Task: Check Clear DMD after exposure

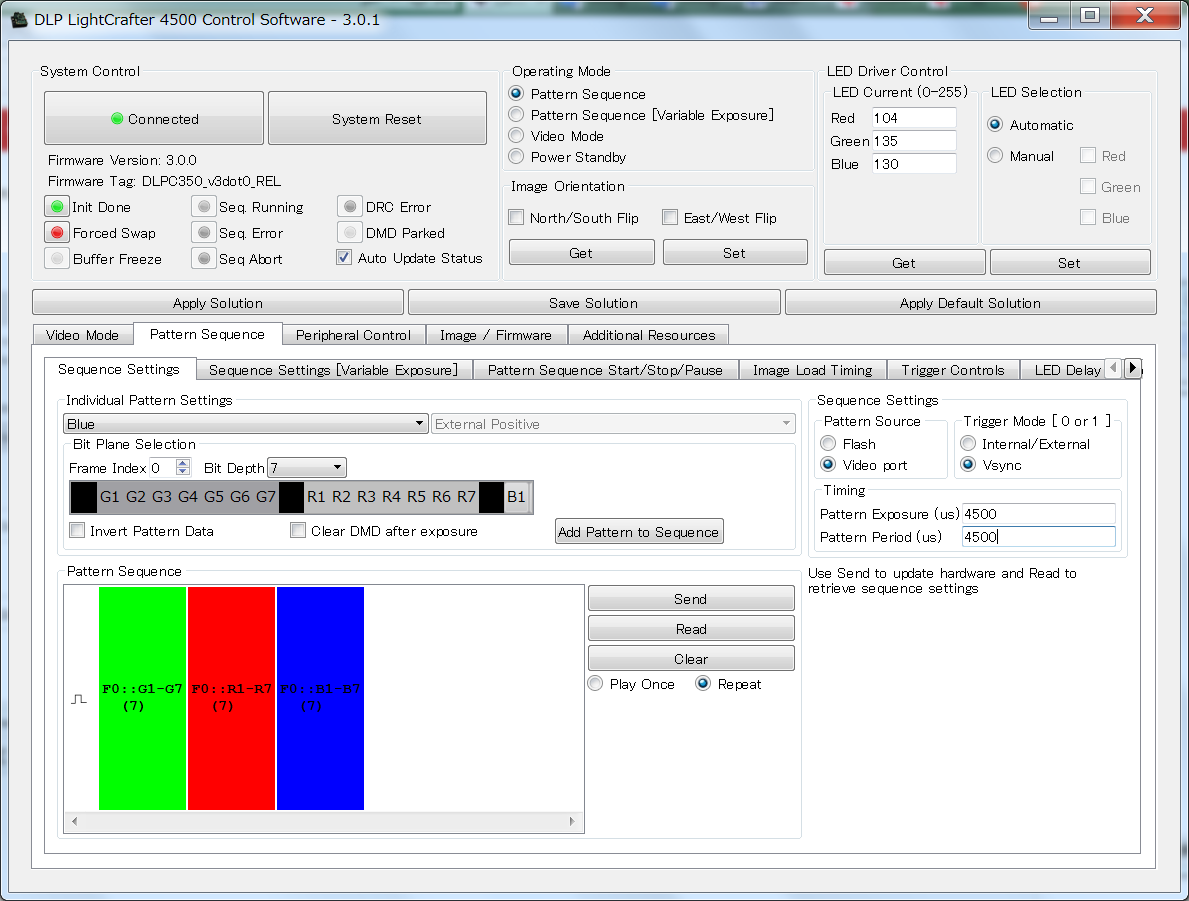Action: pos(298,530)
